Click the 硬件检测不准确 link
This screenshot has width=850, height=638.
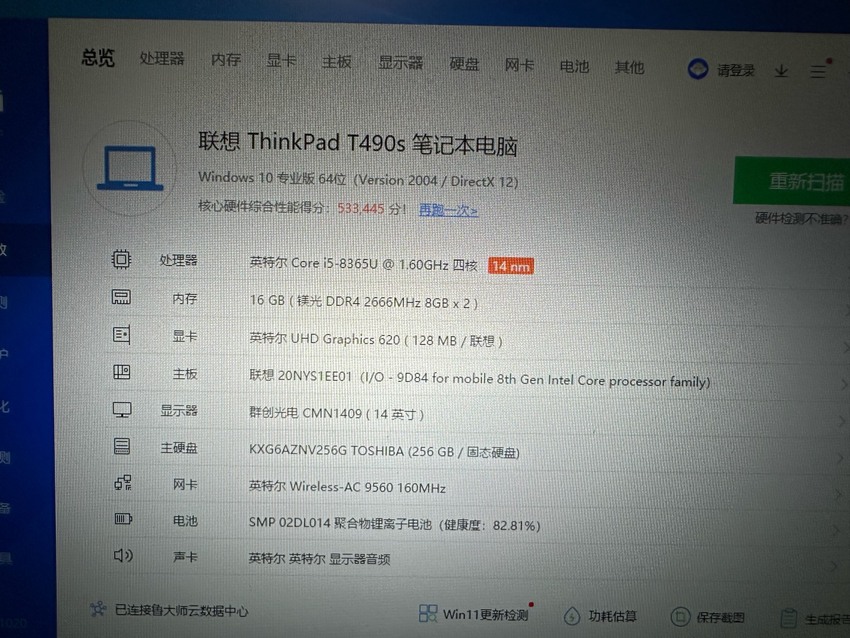click(x=802, y=218)
